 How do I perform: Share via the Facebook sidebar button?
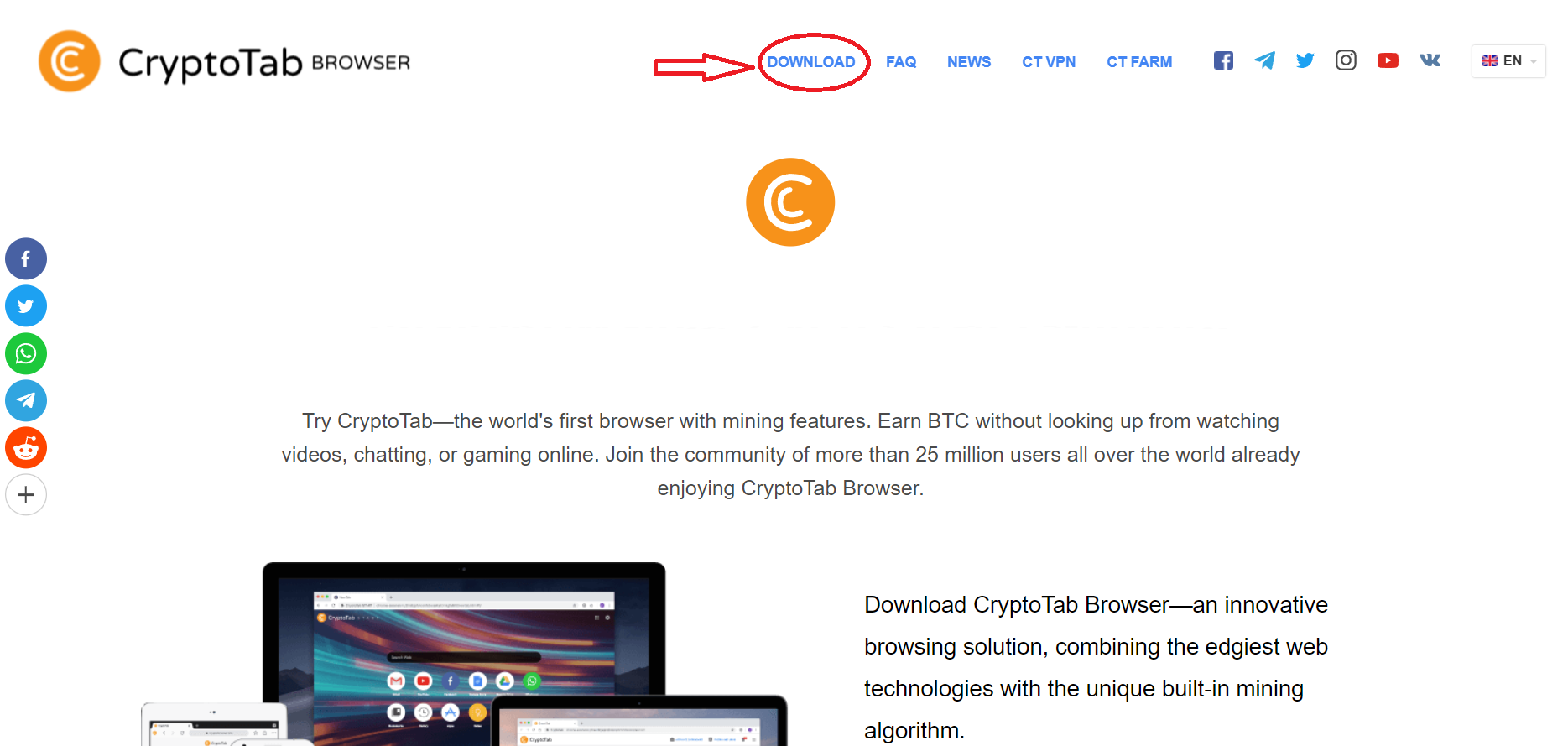click(x=26, y=258)
